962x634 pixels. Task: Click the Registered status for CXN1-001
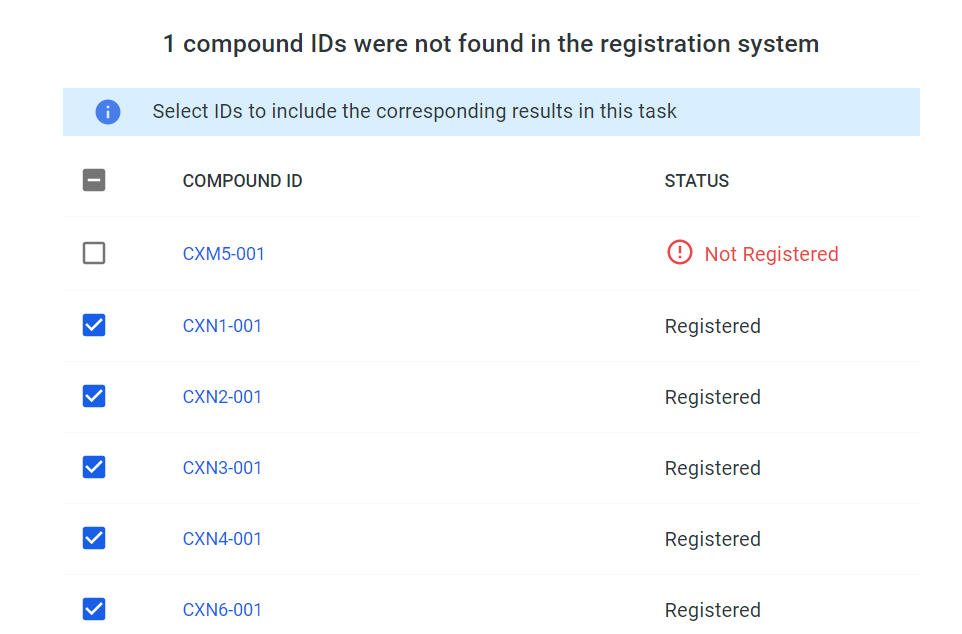click(x=712, y=326)
